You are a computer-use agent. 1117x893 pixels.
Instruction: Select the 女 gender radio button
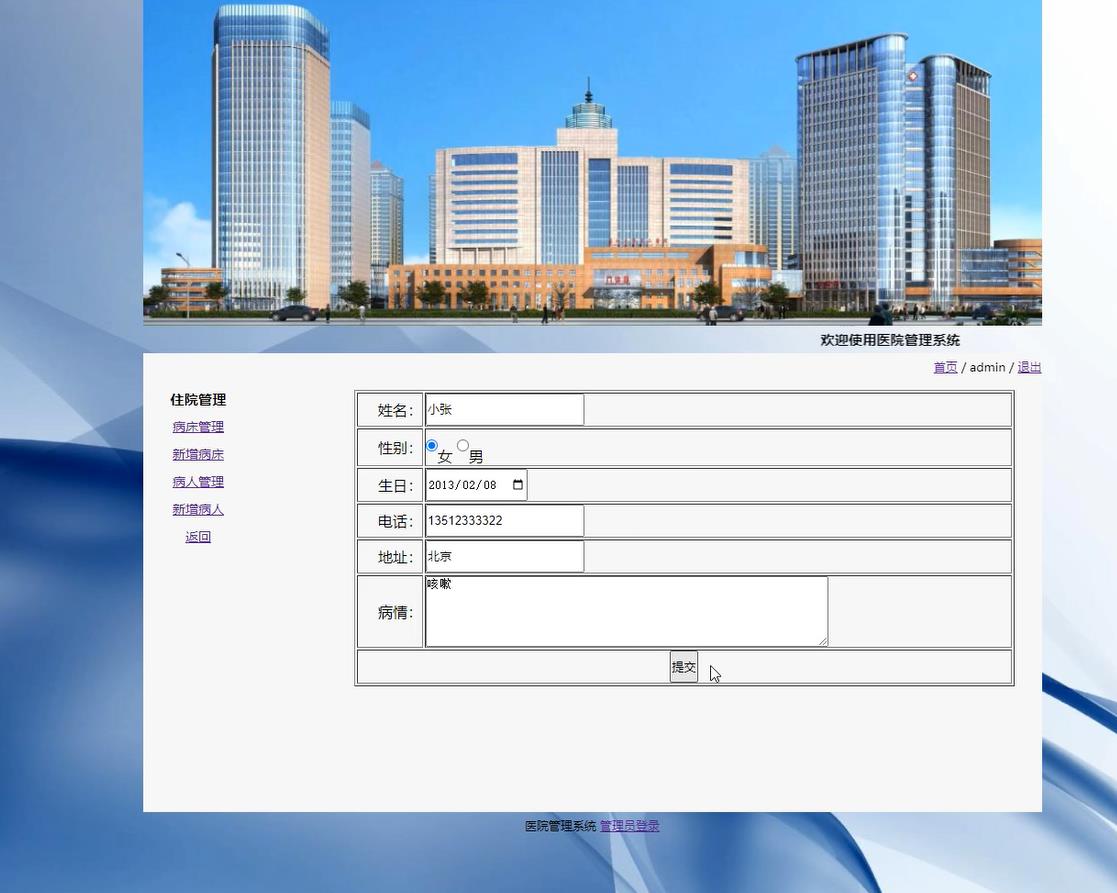click(x=432, y=446)
